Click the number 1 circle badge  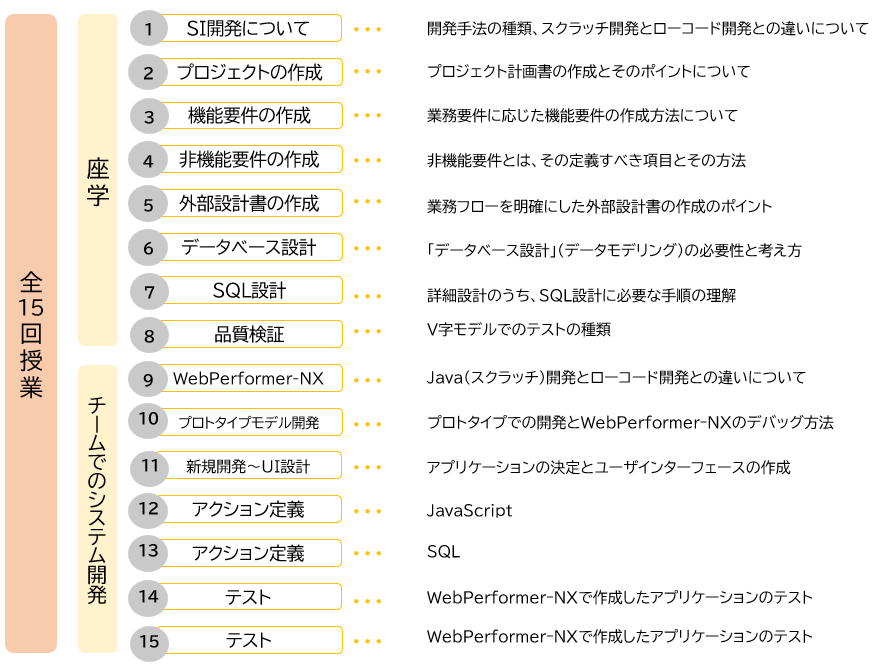149,29
